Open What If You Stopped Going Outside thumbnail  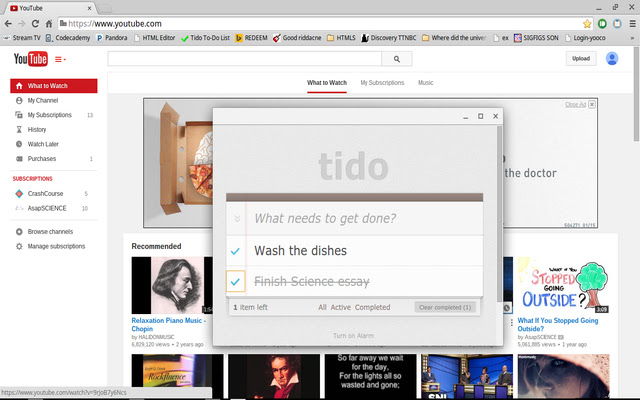pyautogui.click(x=563, y=285)
